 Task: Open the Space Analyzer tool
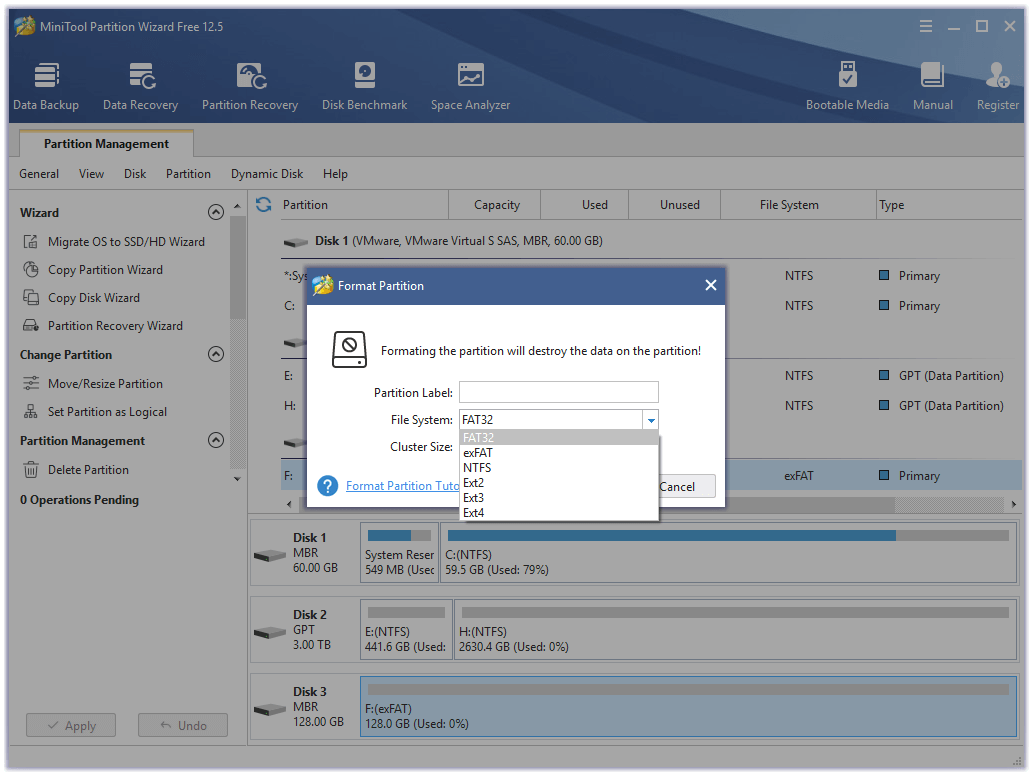470,86
